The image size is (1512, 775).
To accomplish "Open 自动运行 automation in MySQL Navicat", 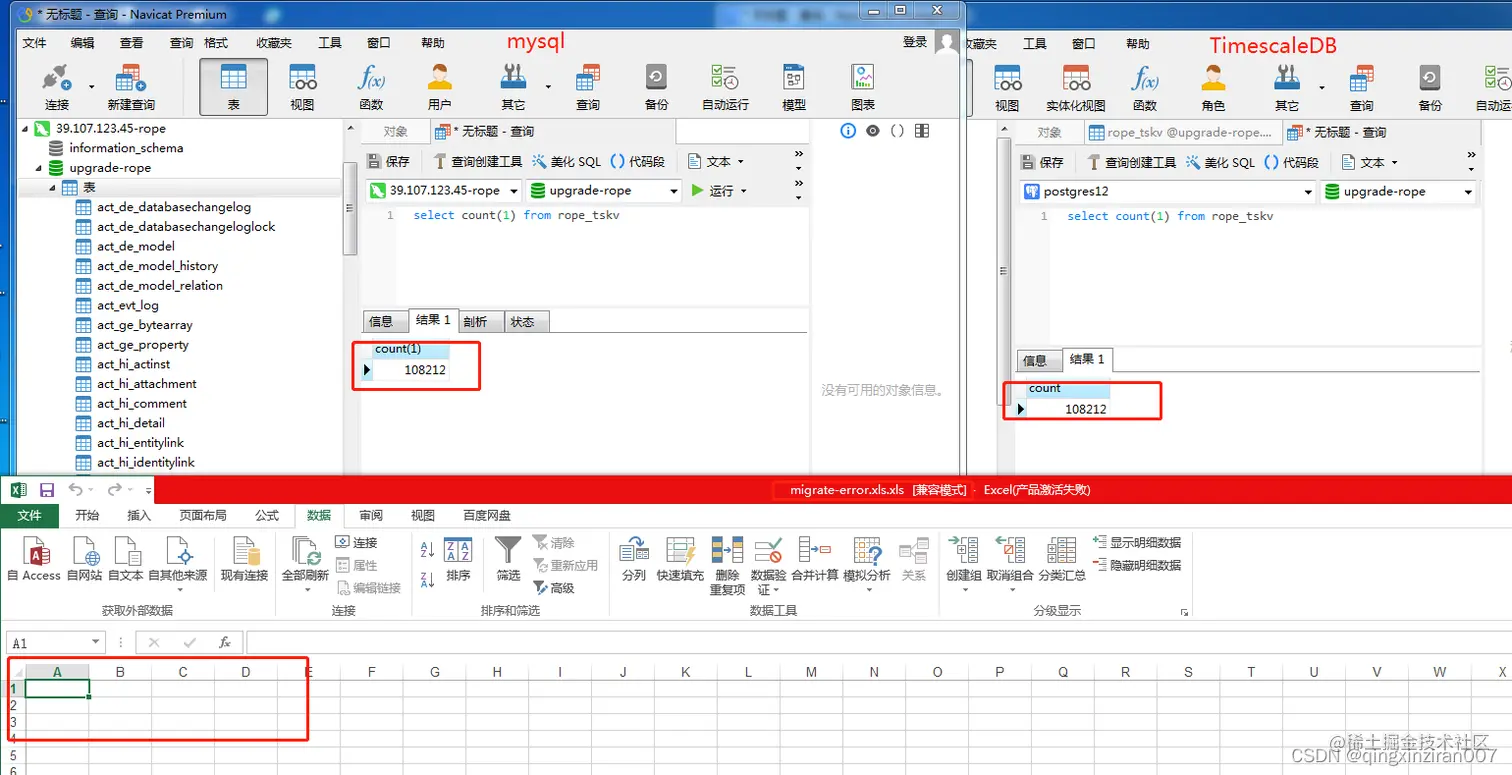I will click(x=725, y=86).
